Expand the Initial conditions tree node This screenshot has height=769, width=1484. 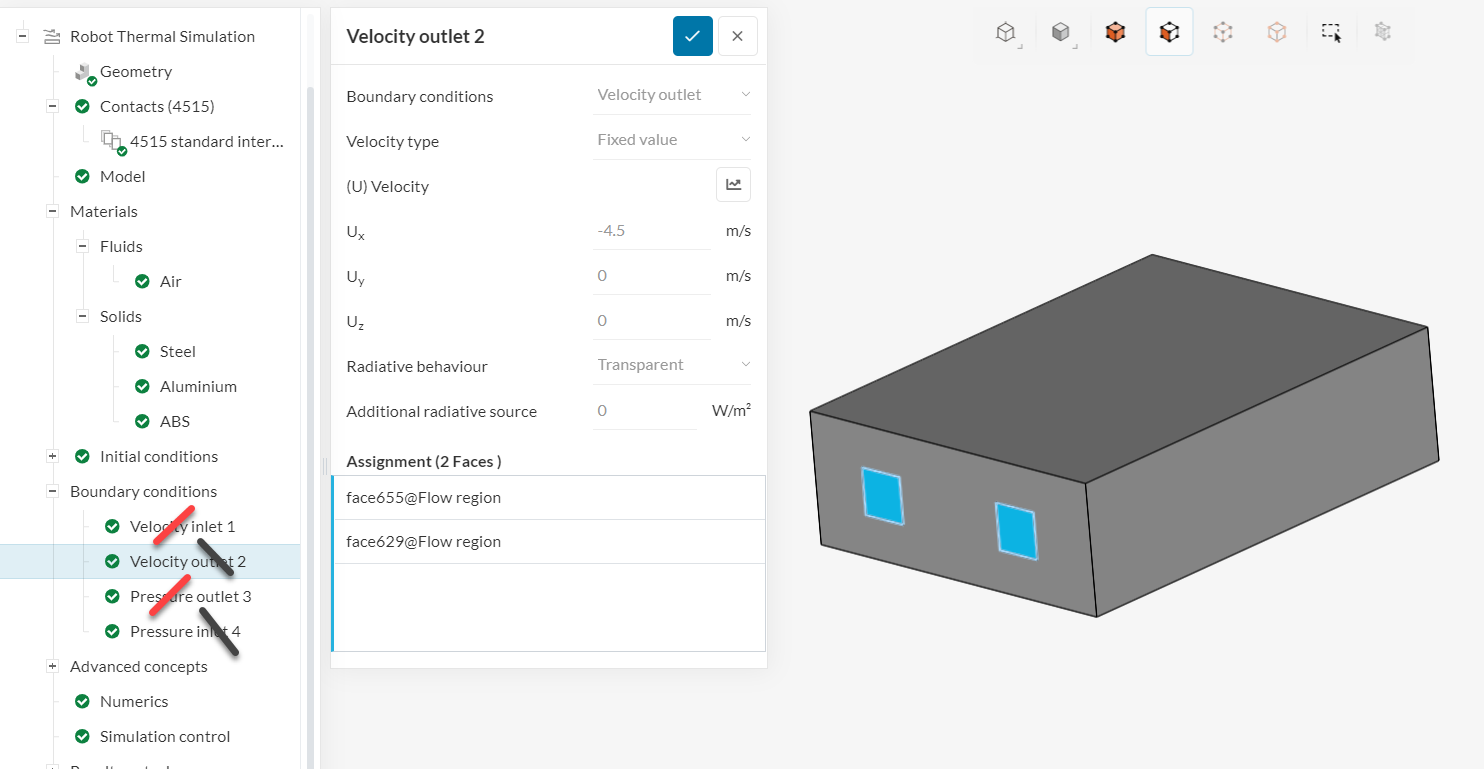pyautogui.click(x=52, y=456)
